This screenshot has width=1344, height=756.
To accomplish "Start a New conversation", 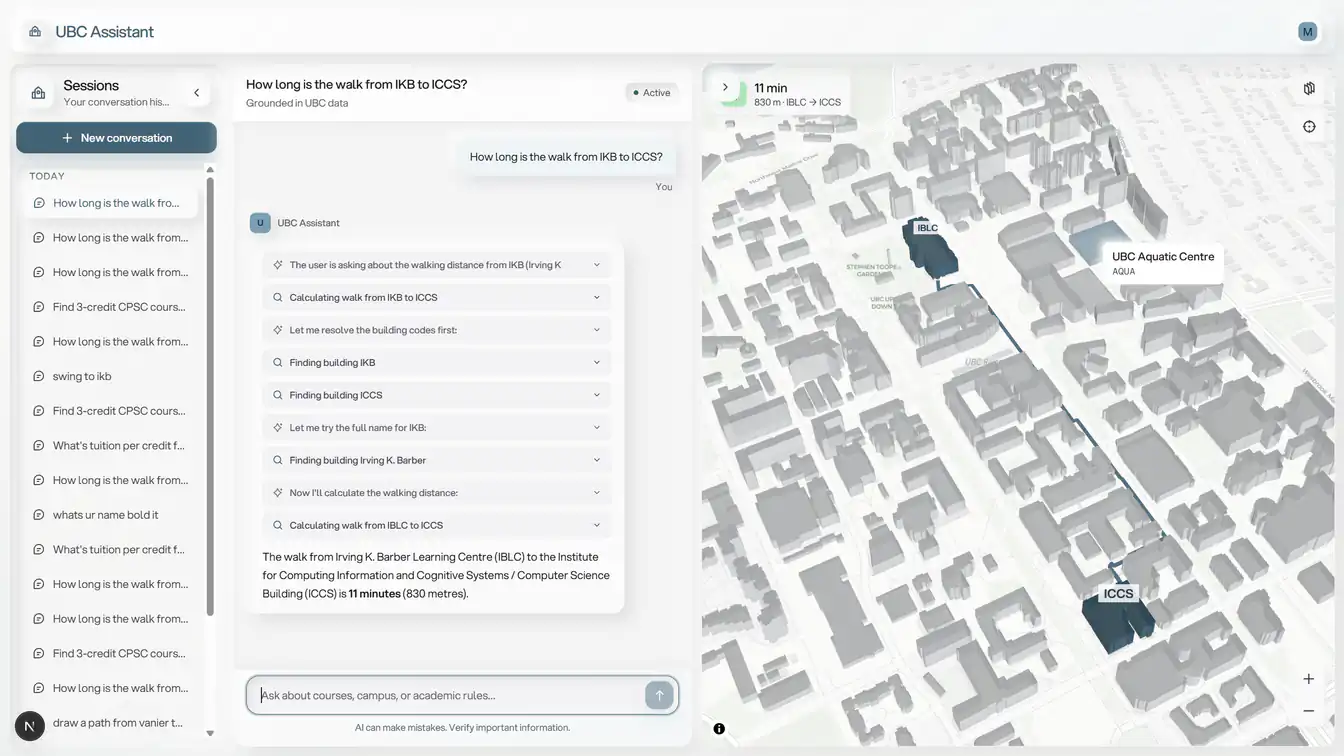I will pos(116,138).
